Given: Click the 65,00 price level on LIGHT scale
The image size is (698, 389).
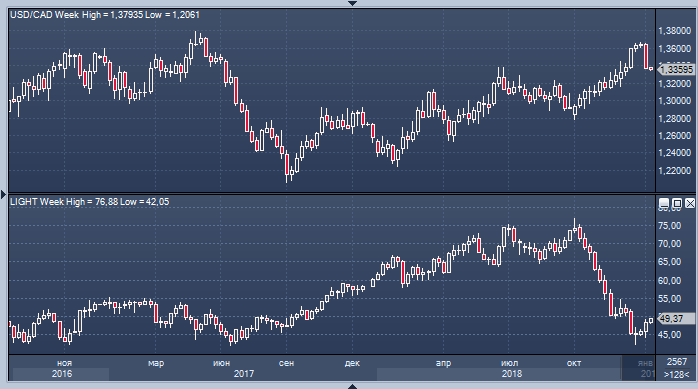Looking at the screenshot, I should tap(670, 262).
